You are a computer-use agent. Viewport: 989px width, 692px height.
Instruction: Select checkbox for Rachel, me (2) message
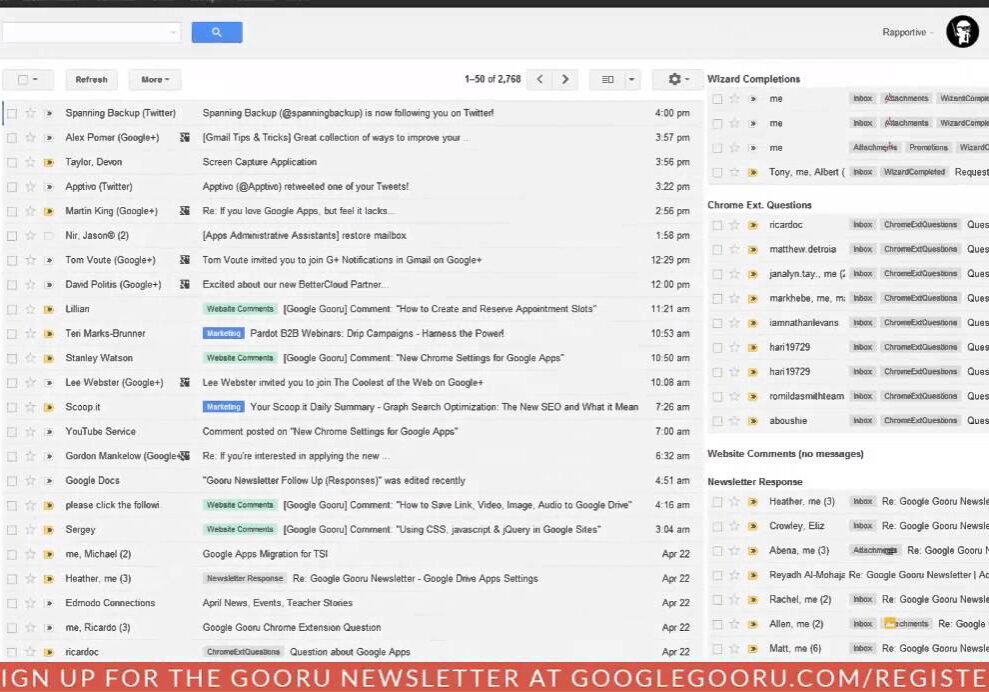pos(717,600)
